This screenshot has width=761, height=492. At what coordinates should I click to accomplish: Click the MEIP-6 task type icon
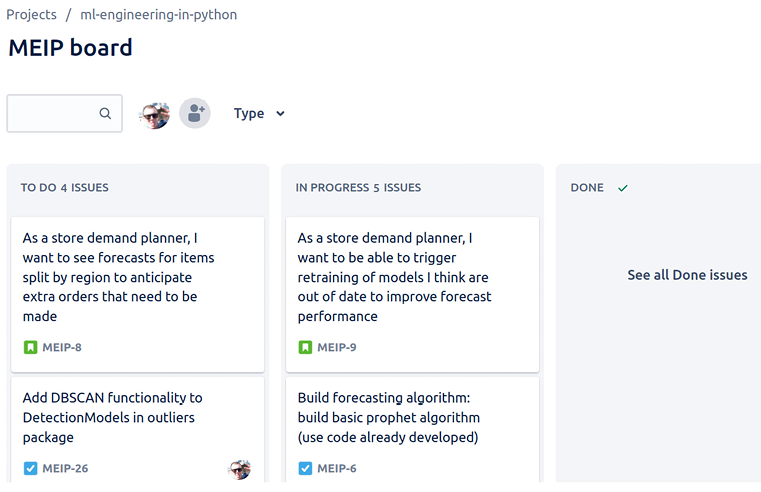point(305,468)
